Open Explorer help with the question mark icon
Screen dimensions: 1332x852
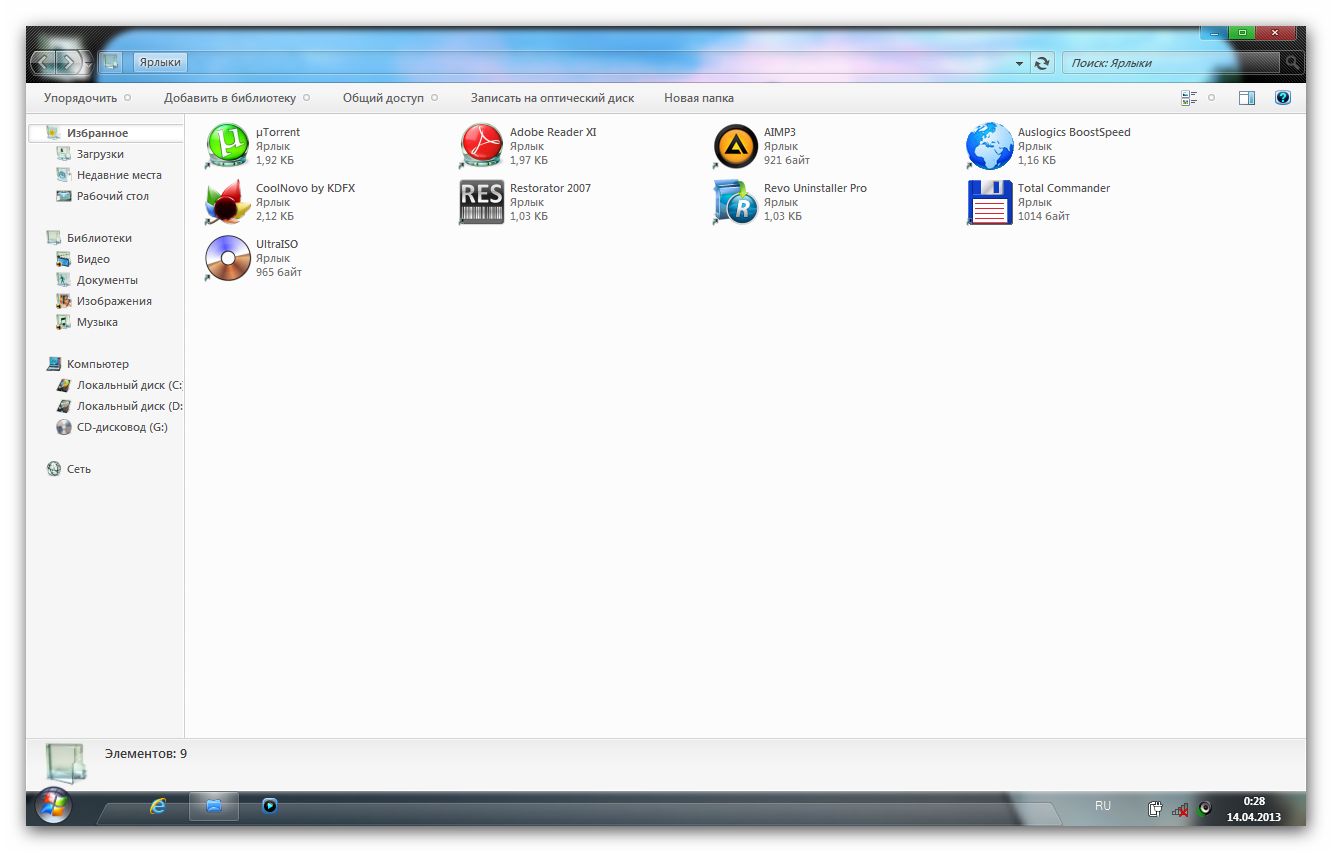[1283, 98]
